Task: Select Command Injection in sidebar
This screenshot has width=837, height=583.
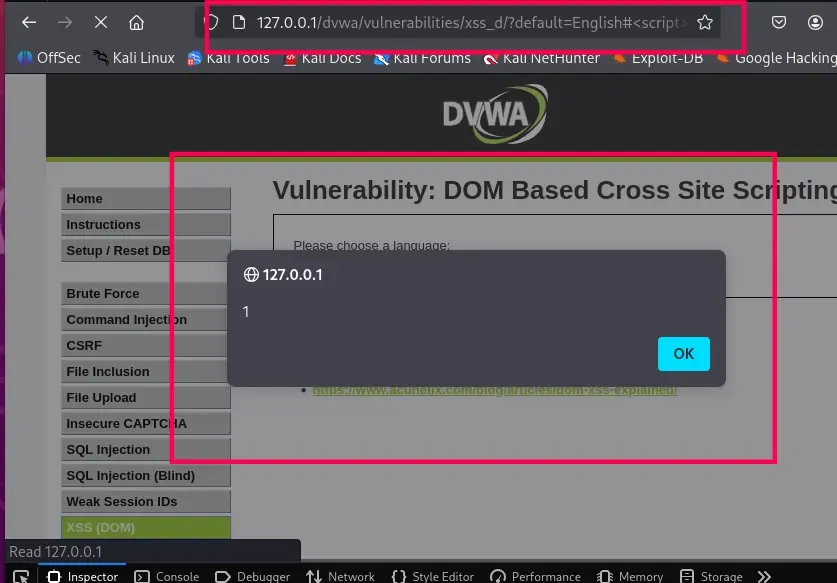Action: (x=146, y=320)
